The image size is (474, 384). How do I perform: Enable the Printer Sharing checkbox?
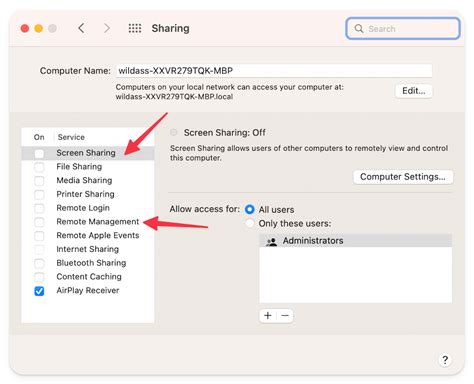(x=39, y=194)
